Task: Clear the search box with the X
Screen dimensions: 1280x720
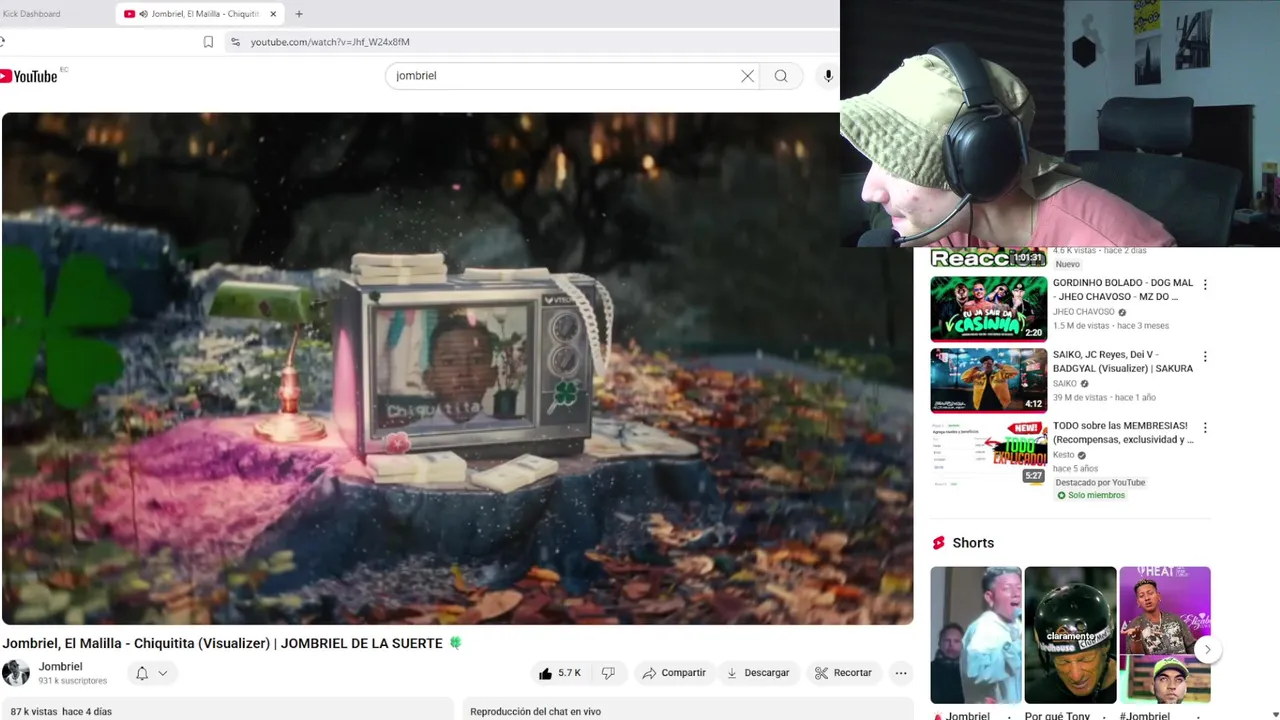Action: [x=747, y=76]
